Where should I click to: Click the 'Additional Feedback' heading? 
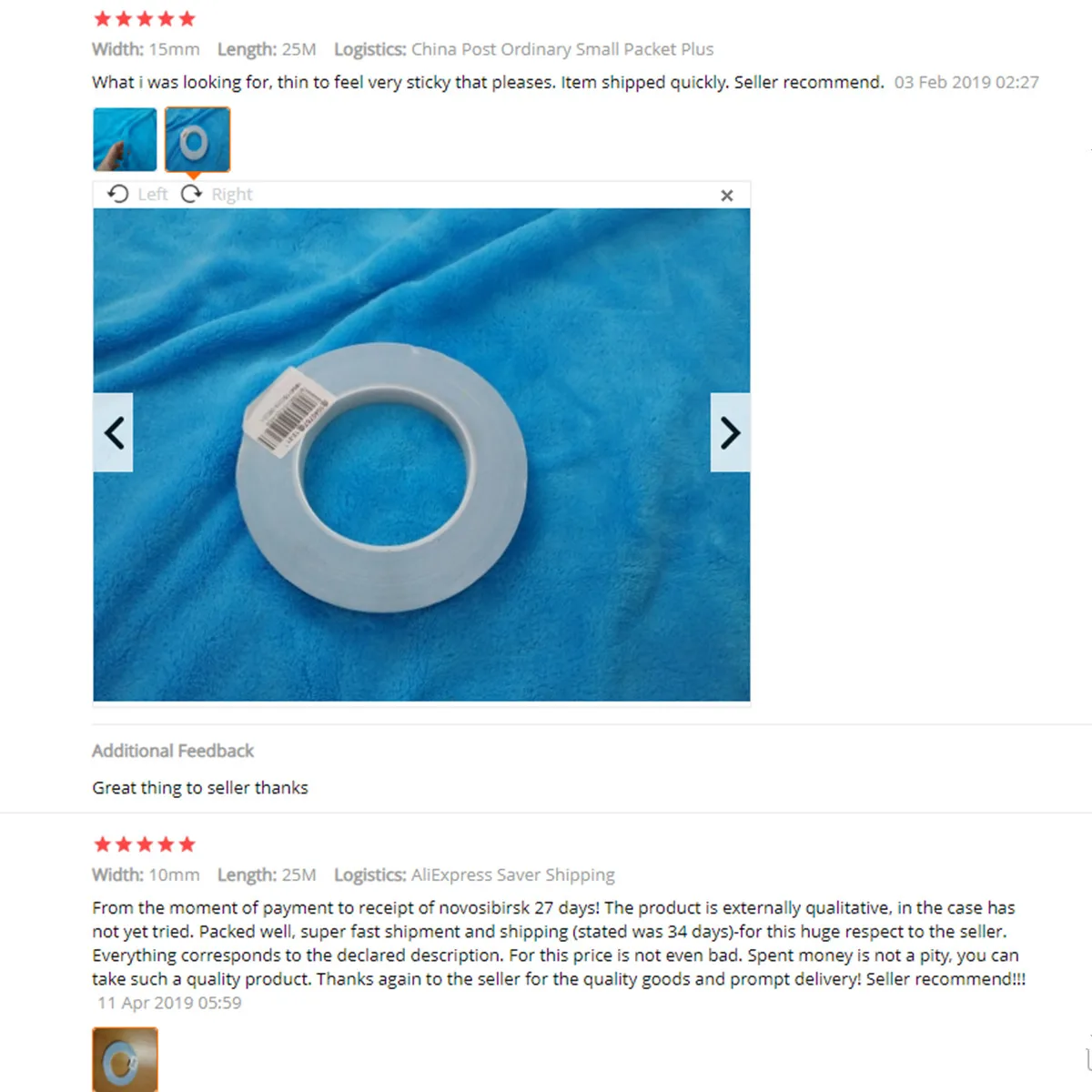(173, 751)
